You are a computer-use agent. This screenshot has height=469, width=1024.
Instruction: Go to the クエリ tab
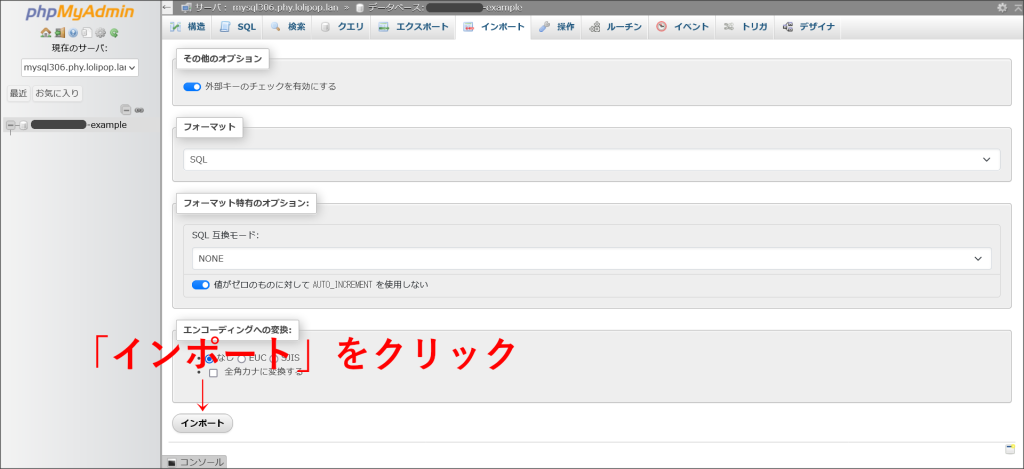(x=342, y=27)
